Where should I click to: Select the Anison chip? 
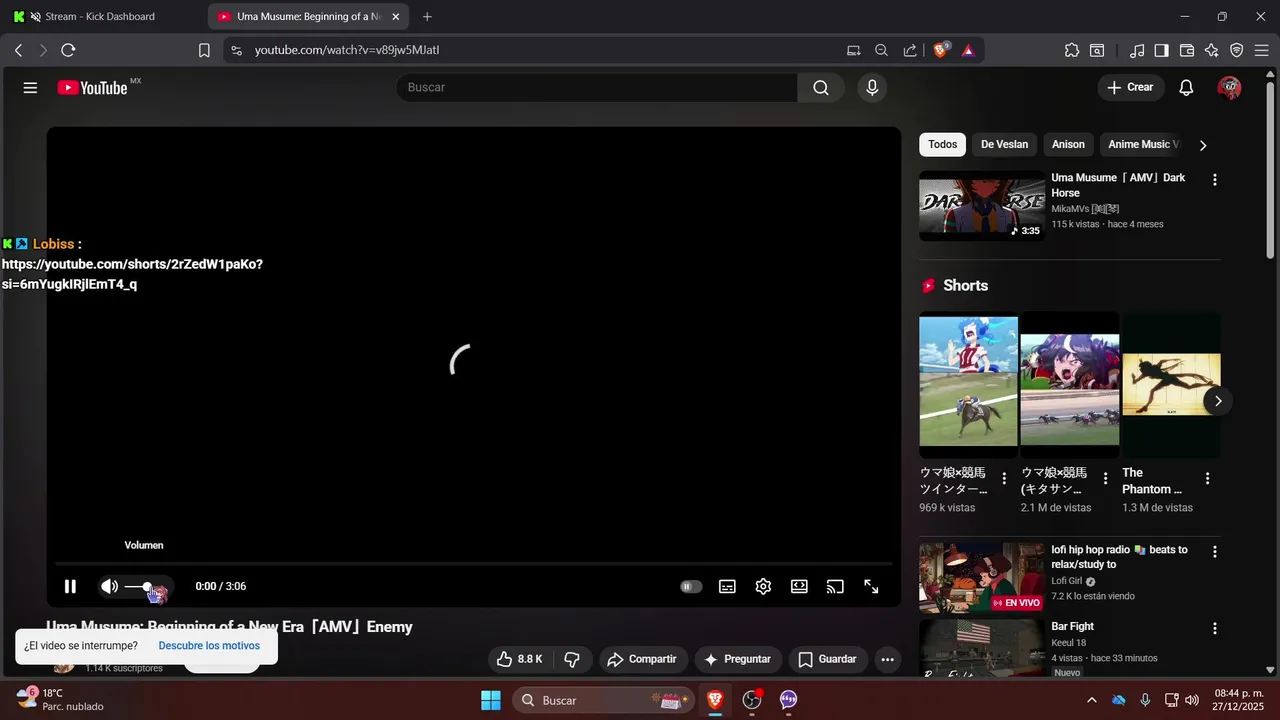click(x=1068, y=145)
